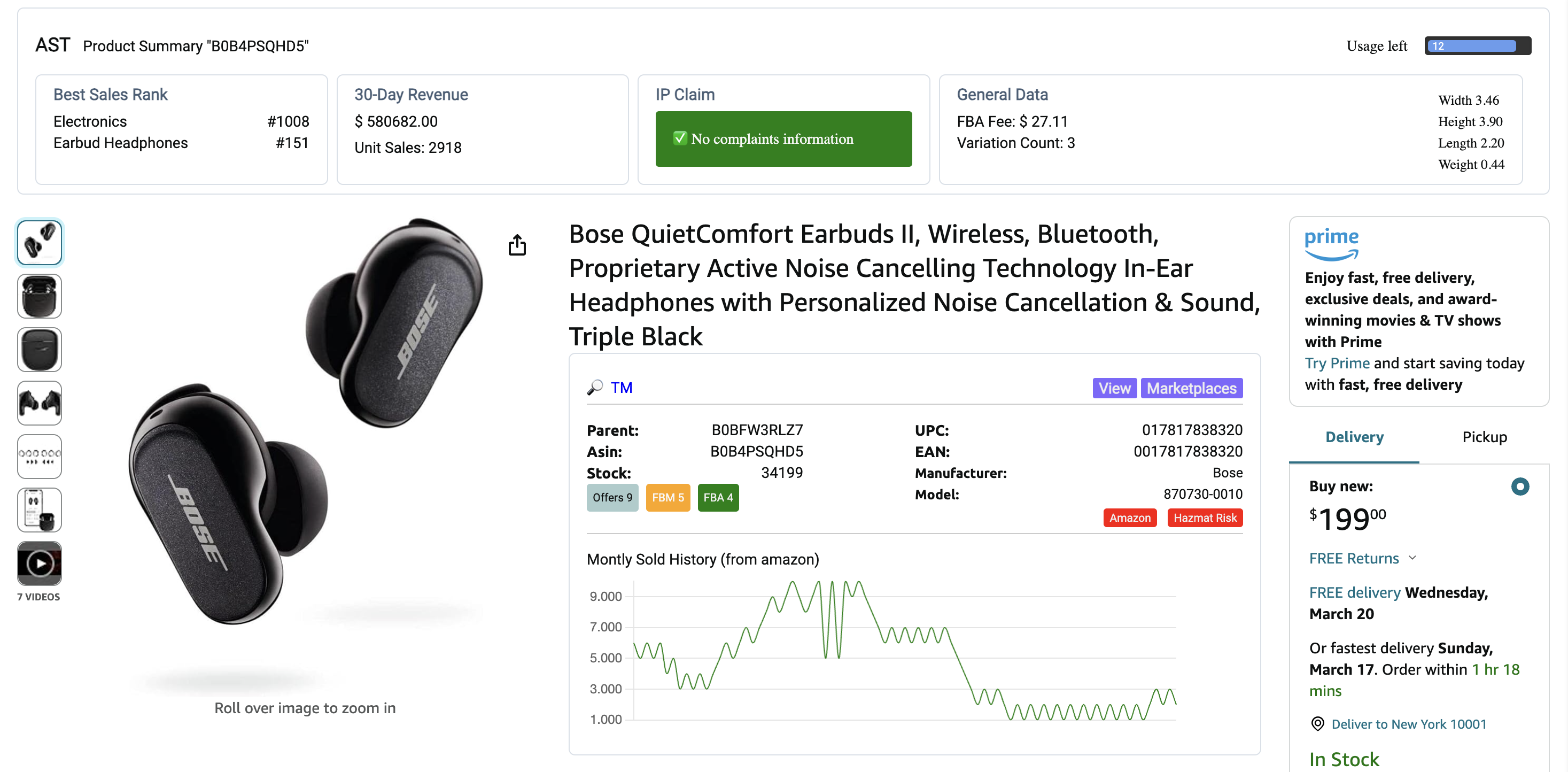1568x772 pixels.
Task: Click the product title Bose QuietComfort Earbuds II
Action: click(914, 284)
